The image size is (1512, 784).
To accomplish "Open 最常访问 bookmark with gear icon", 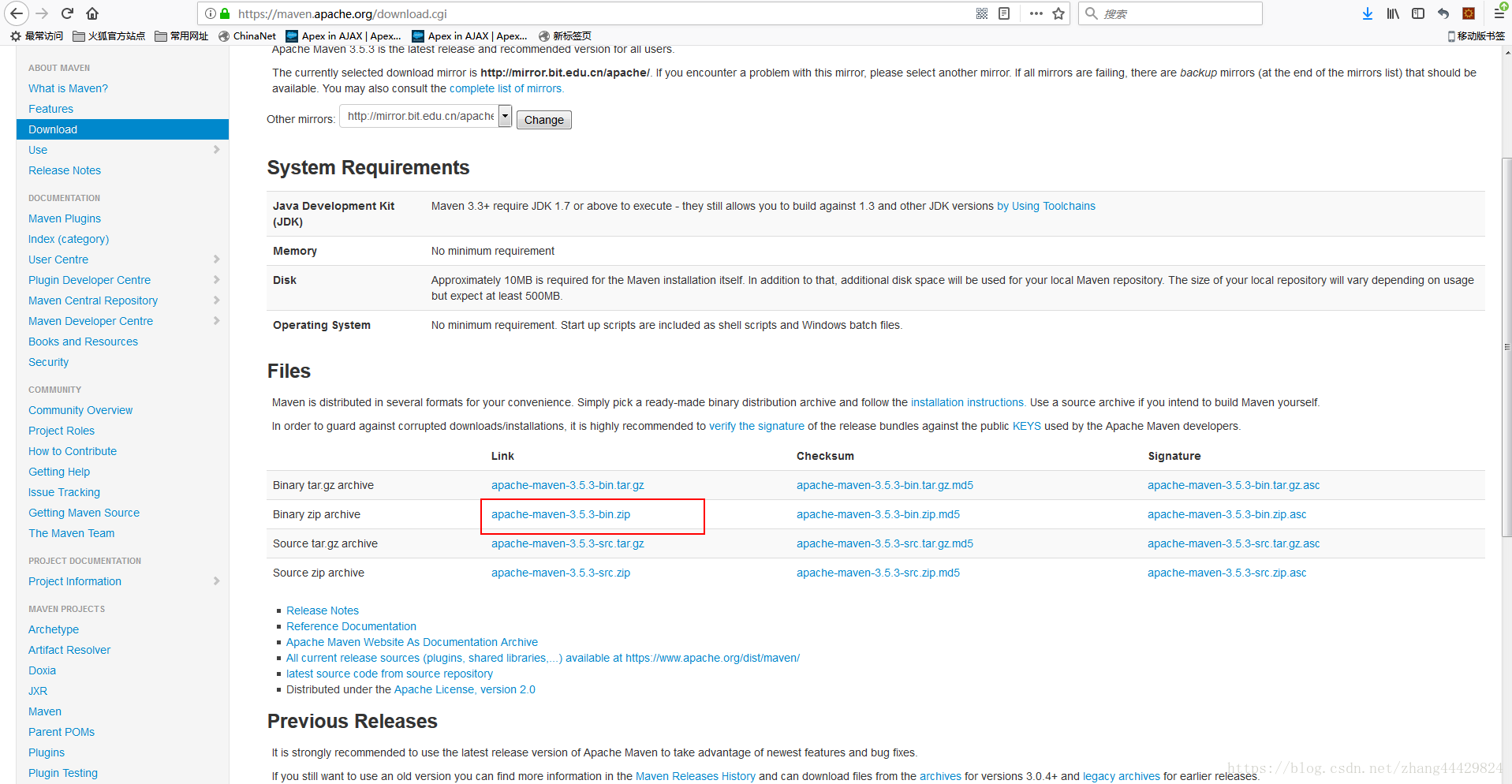I will (x=36, y=36).
